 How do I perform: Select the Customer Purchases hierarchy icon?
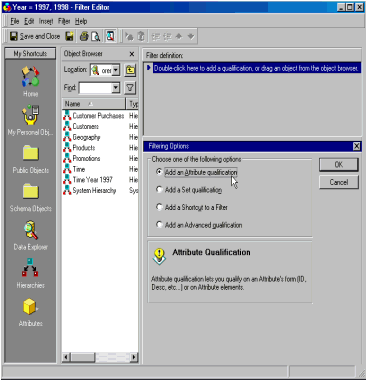tap(67, 116)
